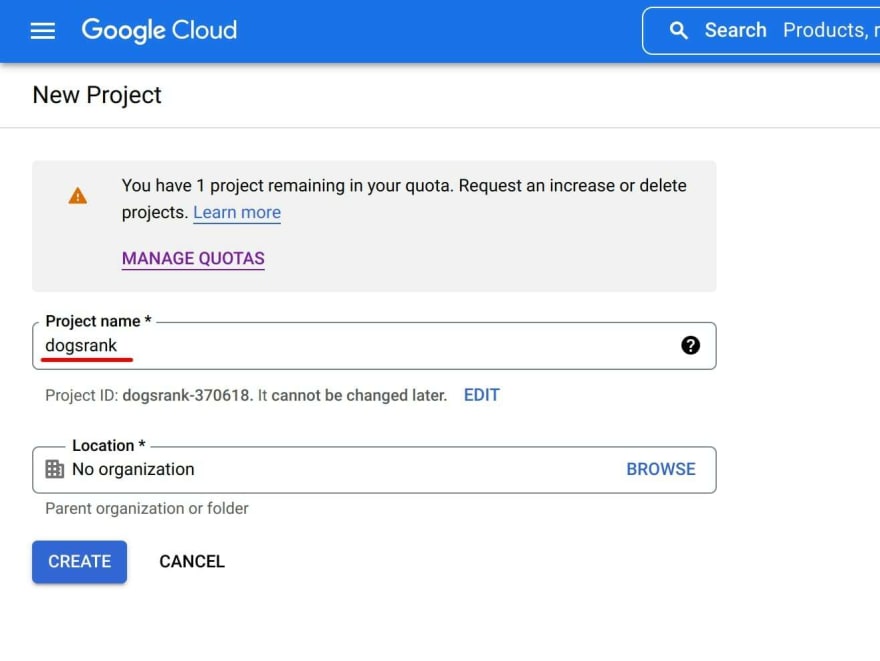The image size is (880, 661).
Task: Click the quota remaining warning message
Action: [x=404, y=199]
